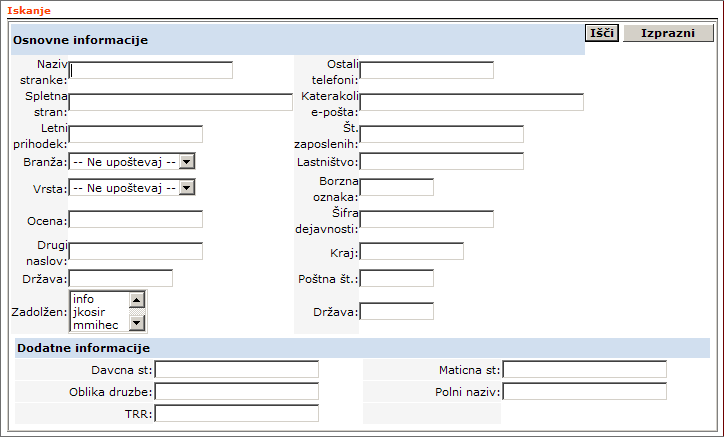Screen dimensions: 724x437
Task: Select the TRR input field
Action: point(237,413)
